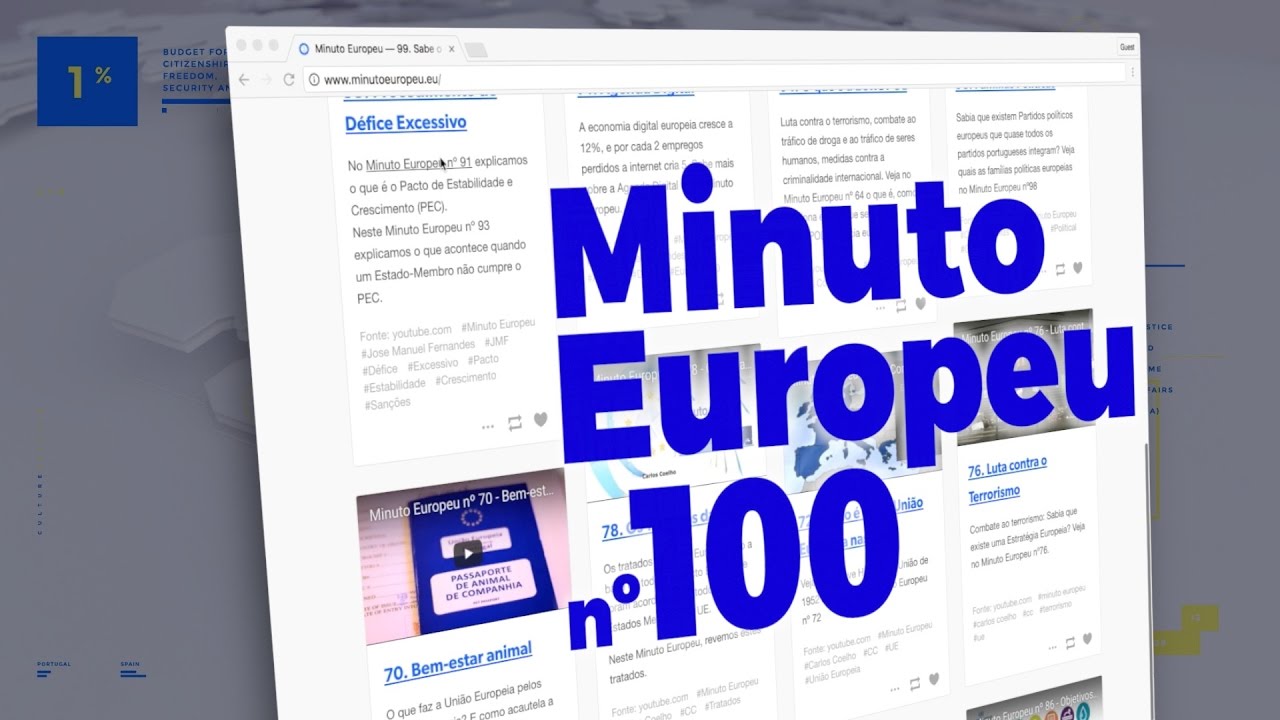Play the Minuto Europeu nº 70 video
The height and width of the screenshot is (720, 1280).
tap(467, 553)
